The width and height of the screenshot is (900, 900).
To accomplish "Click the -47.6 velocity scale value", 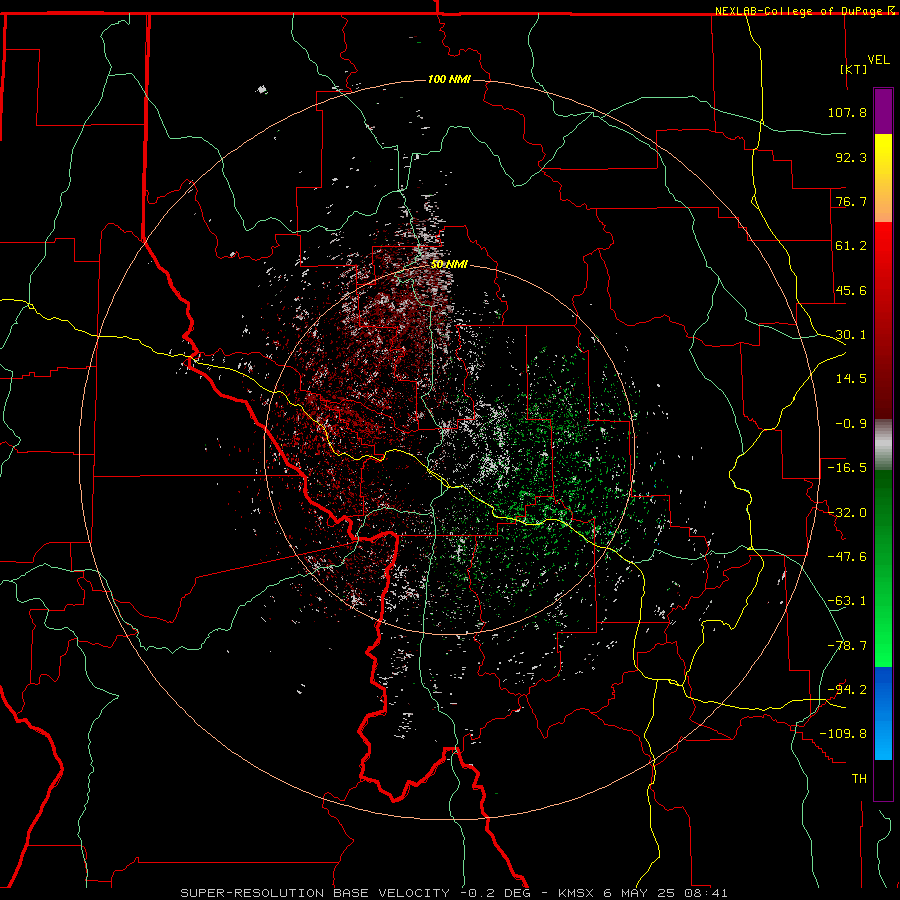I will click(847, 557).
